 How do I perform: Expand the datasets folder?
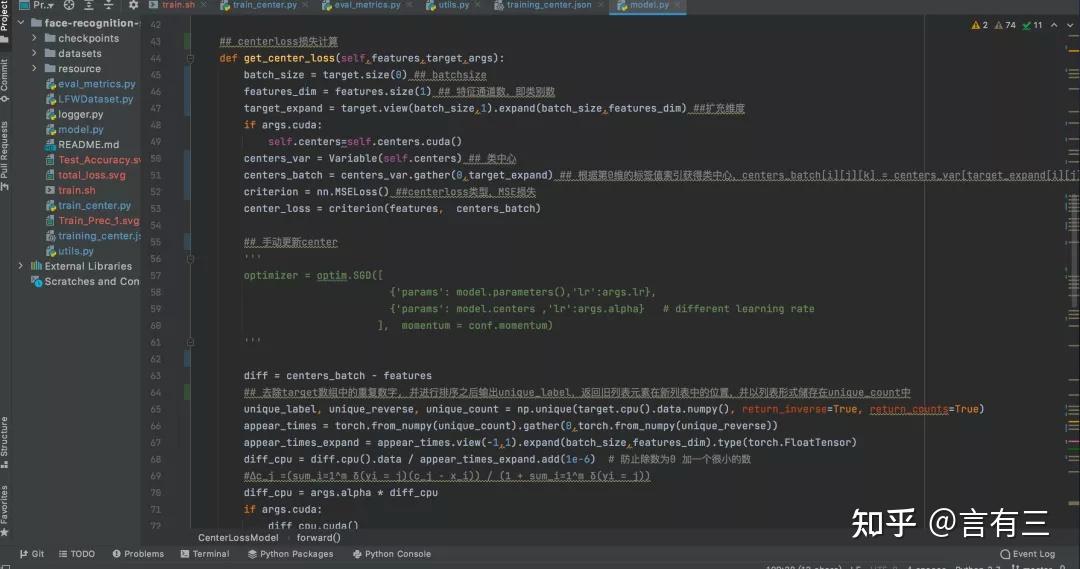pos(34,53)
